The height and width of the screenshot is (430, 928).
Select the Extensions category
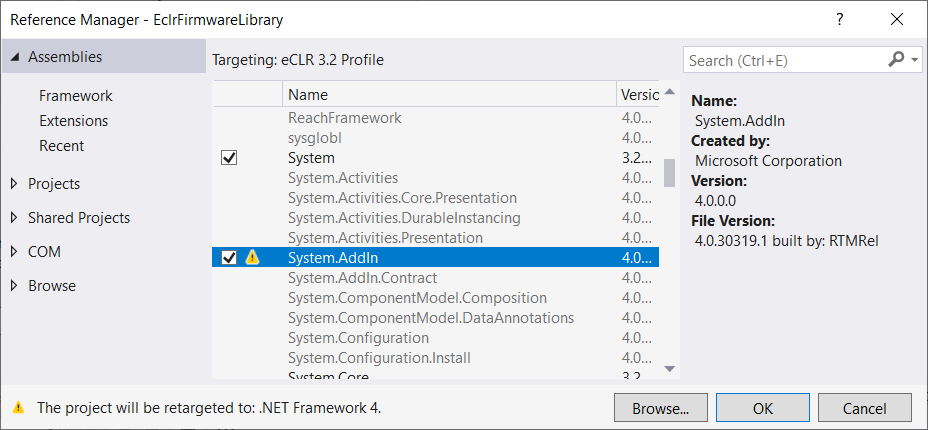click(73, 121)
